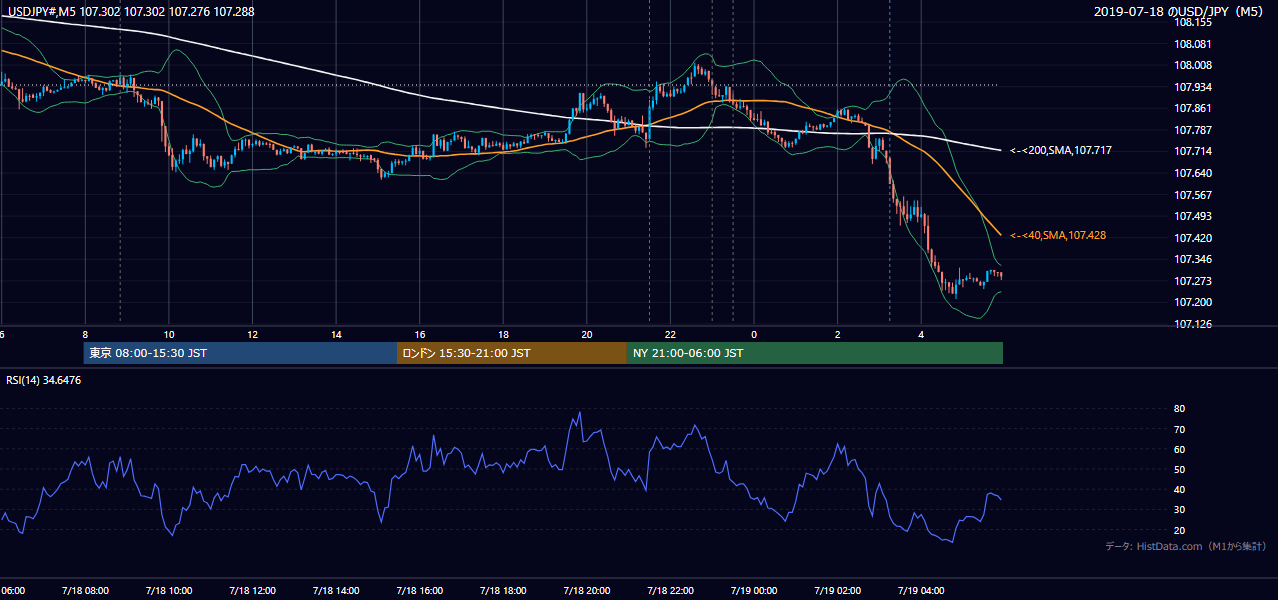Image resolution: width=1278 pixels, height=600 pixels.
Task: Click price axis value 107.126
Action: (x=1192, y=324)
